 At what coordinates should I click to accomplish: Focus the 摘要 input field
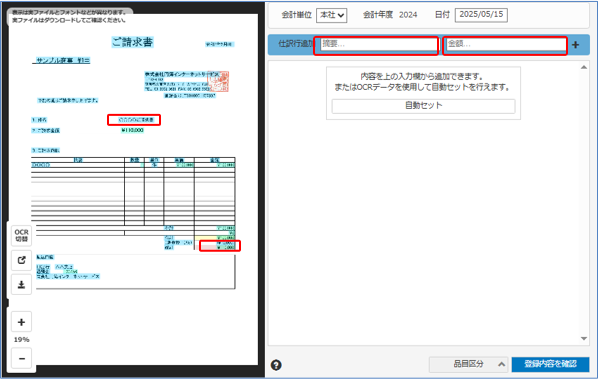(x=379, y=44)
